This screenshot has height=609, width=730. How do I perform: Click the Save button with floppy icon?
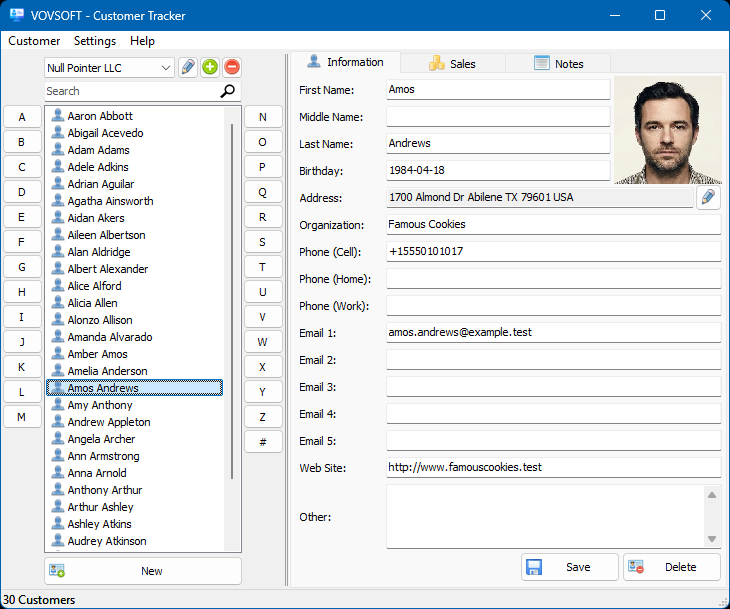point(568,567)
